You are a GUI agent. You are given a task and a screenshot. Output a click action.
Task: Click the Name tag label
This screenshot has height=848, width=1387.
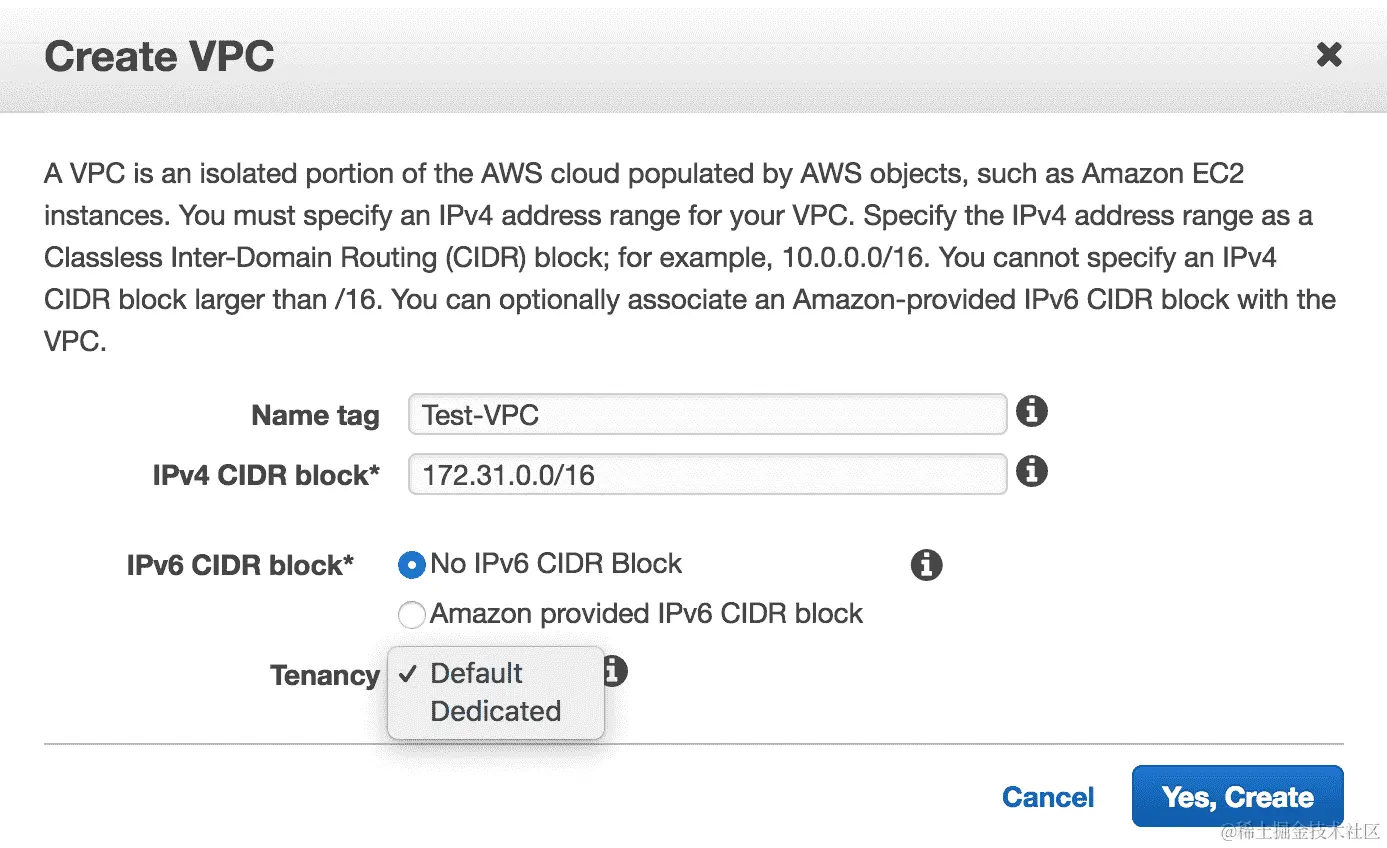coord(315,415)
